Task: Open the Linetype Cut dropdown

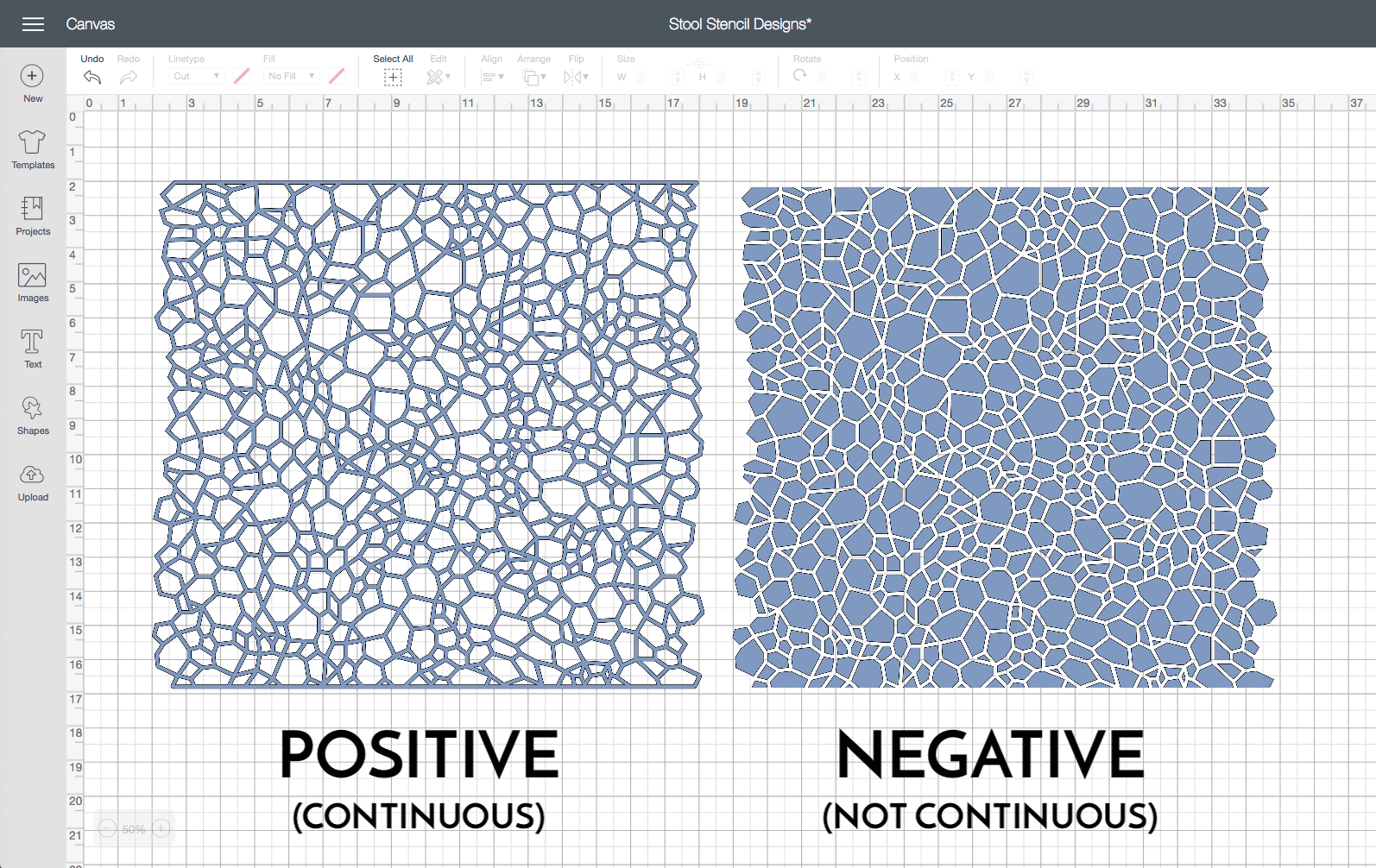Action: coord(196,76)
